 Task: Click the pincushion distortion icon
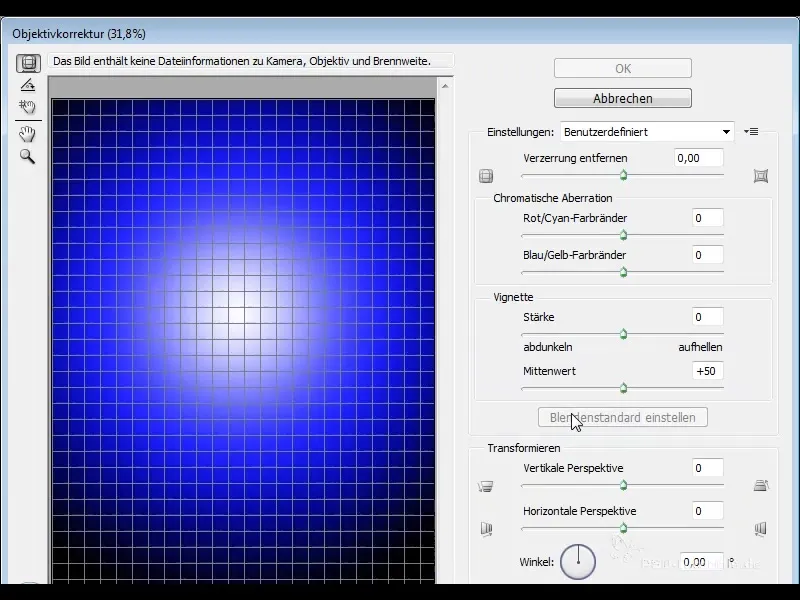(761, 176)
